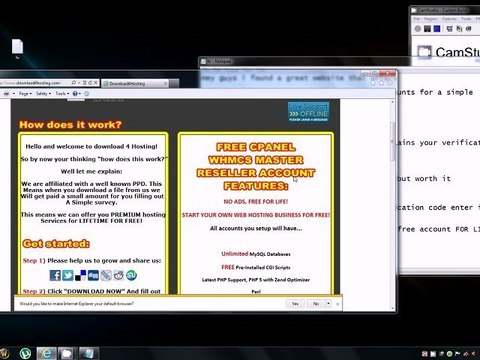Click the Internet Explorer help icon
The image size is (480, 360).
(75, 94)
